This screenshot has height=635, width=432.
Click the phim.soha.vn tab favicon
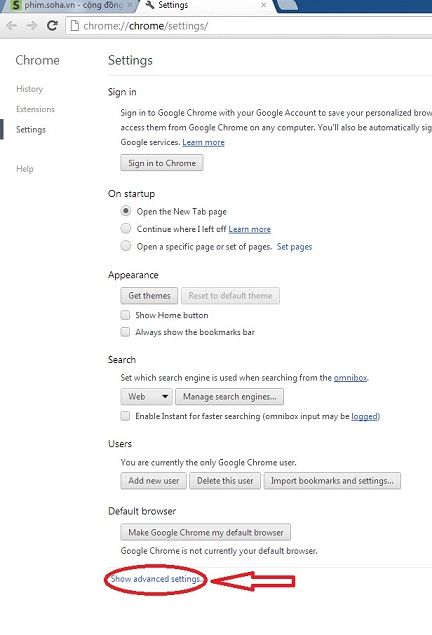(15, 6)
